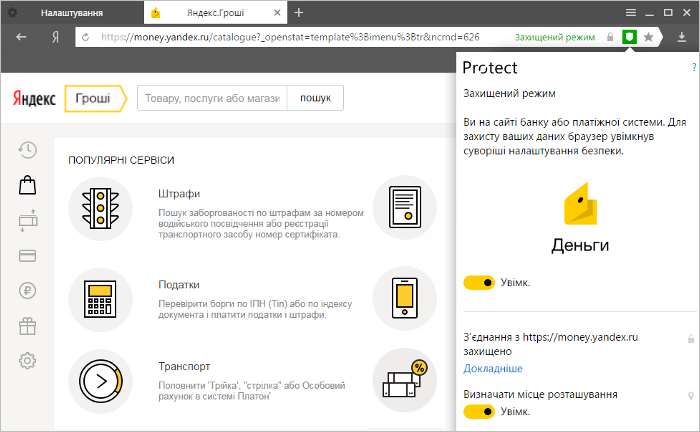
Task: Open the gift box sidebar icon
Action: 27,326
